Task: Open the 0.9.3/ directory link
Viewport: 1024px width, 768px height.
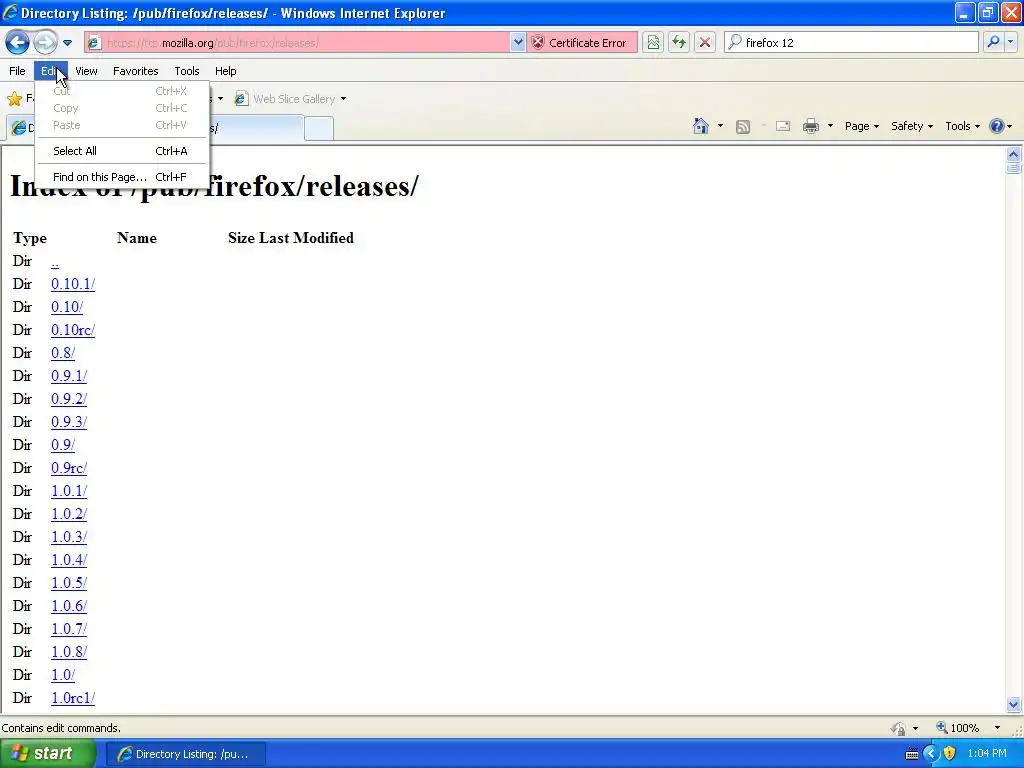Action: 69,422
